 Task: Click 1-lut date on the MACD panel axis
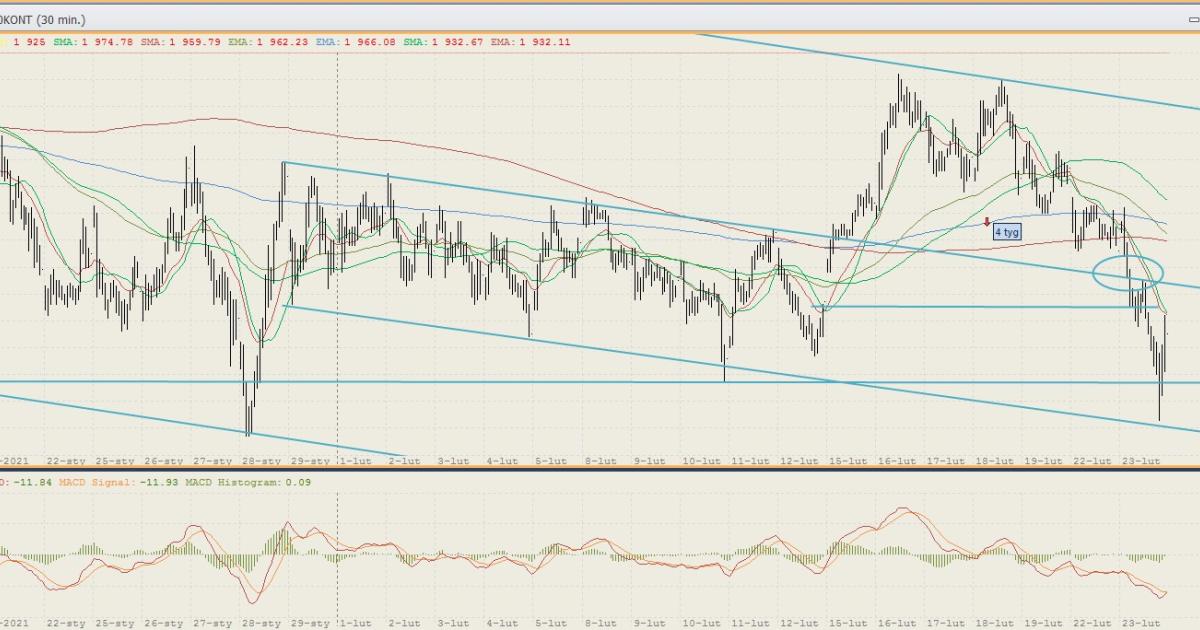pos(355,623)
